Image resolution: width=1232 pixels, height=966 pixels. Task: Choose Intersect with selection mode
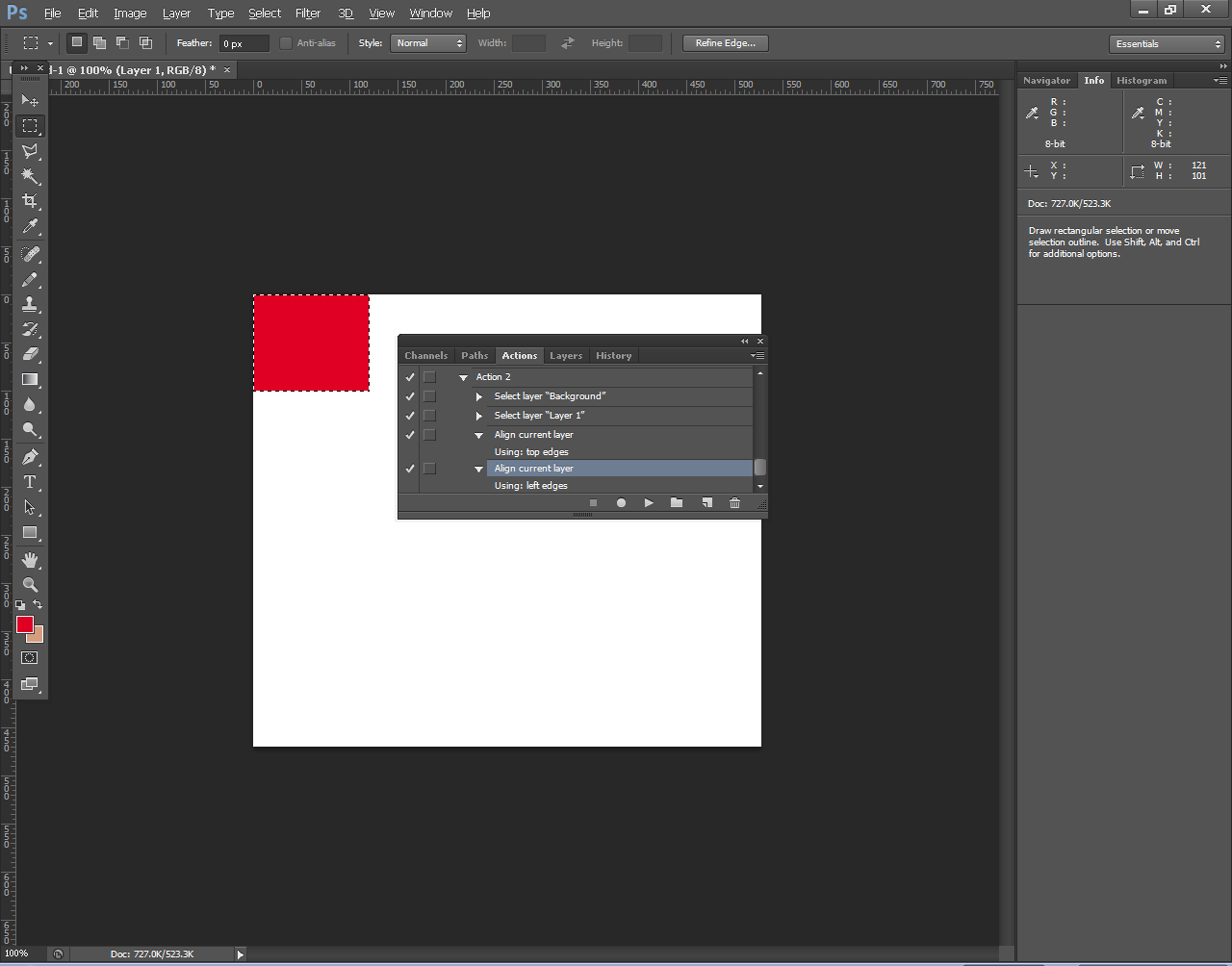145,42
